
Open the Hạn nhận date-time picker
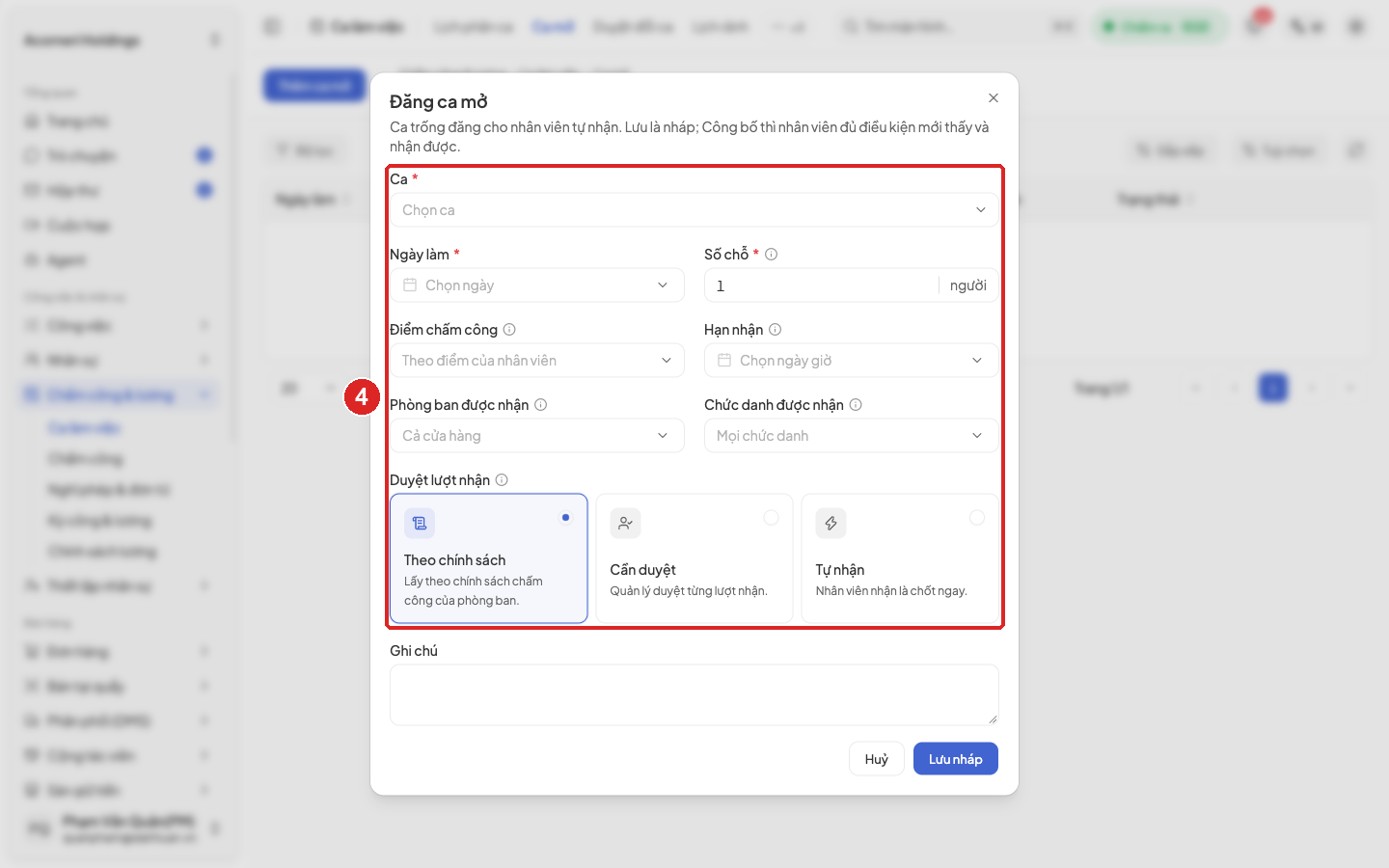click(852, 361)
